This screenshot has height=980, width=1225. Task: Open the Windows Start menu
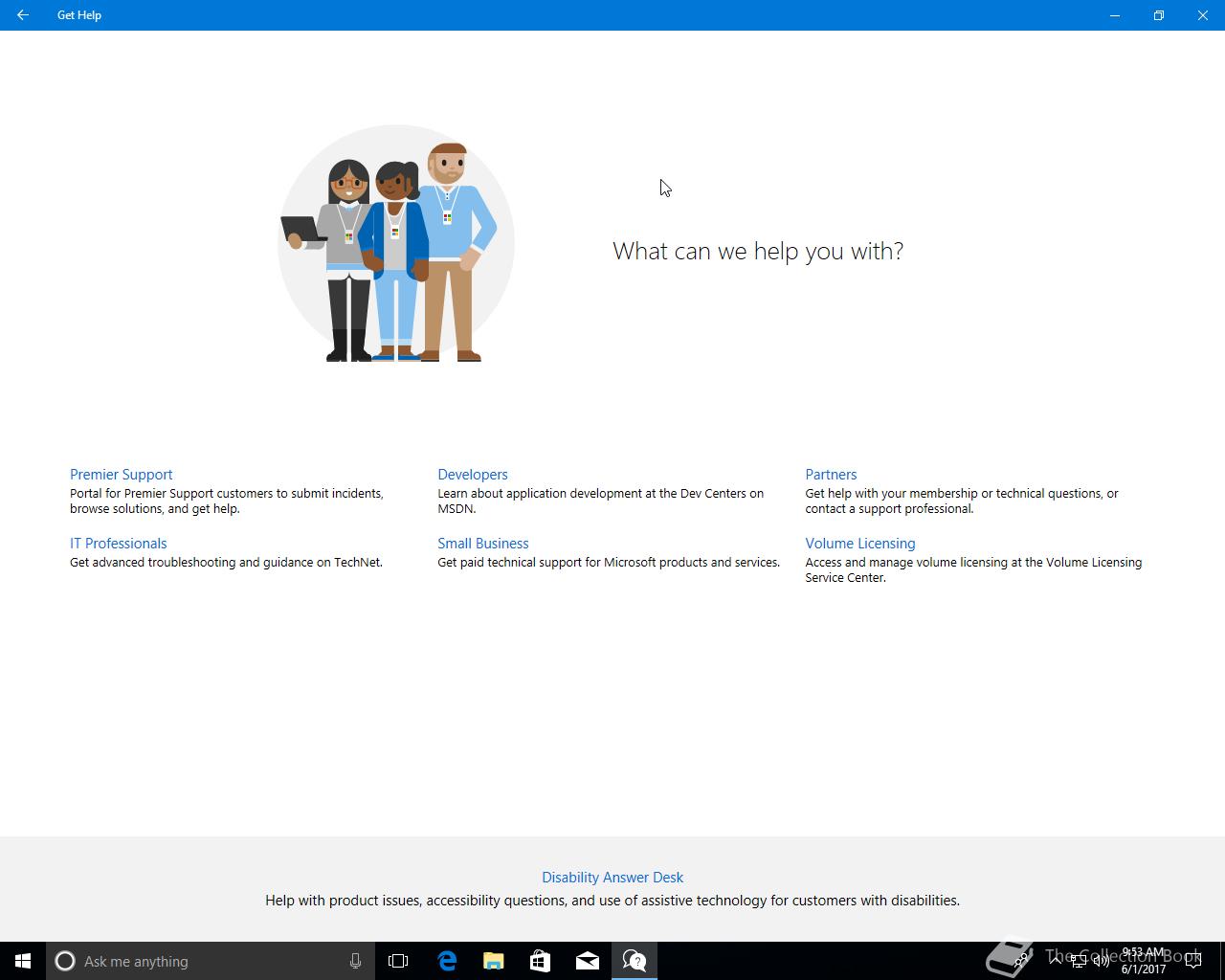click(x=23, y=961)
